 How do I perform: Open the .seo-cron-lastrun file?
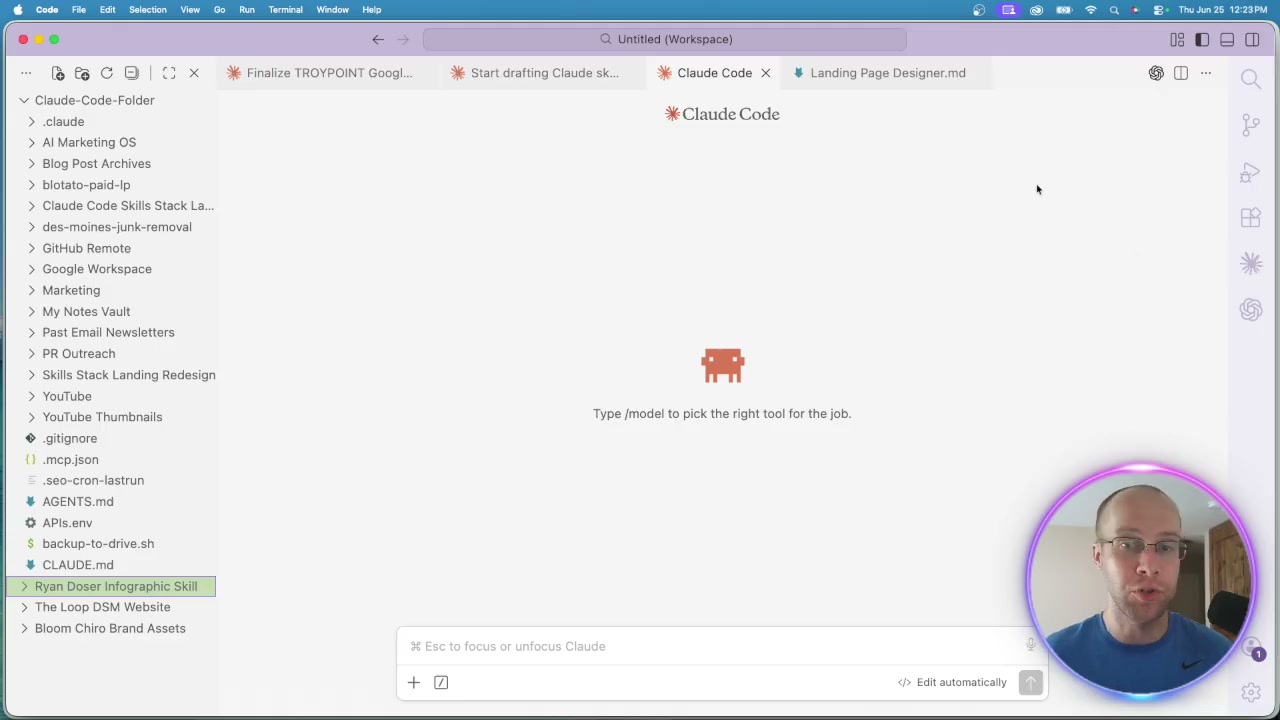tap(93, 480)
